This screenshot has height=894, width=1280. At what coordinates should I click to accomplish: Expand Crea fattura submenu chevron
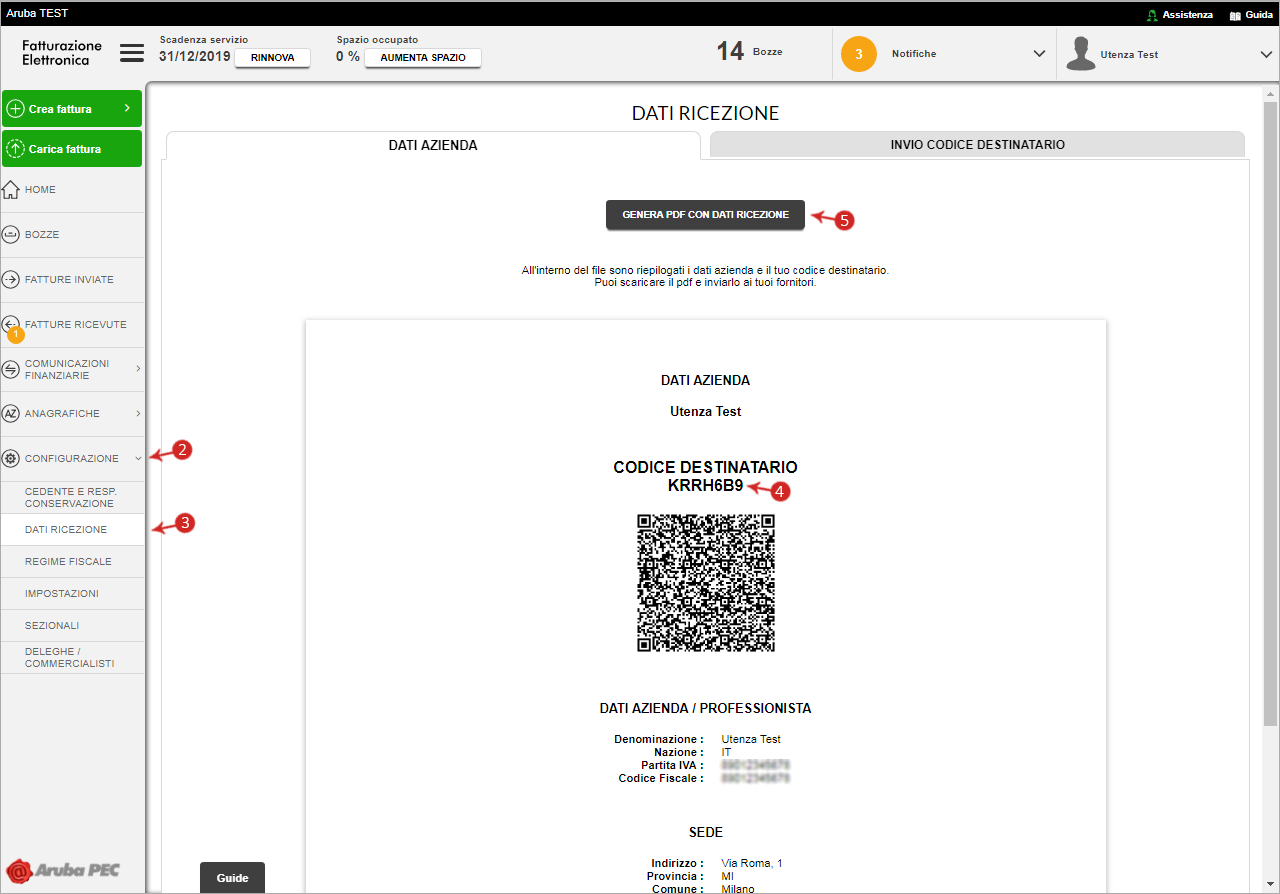coord(127,108)
